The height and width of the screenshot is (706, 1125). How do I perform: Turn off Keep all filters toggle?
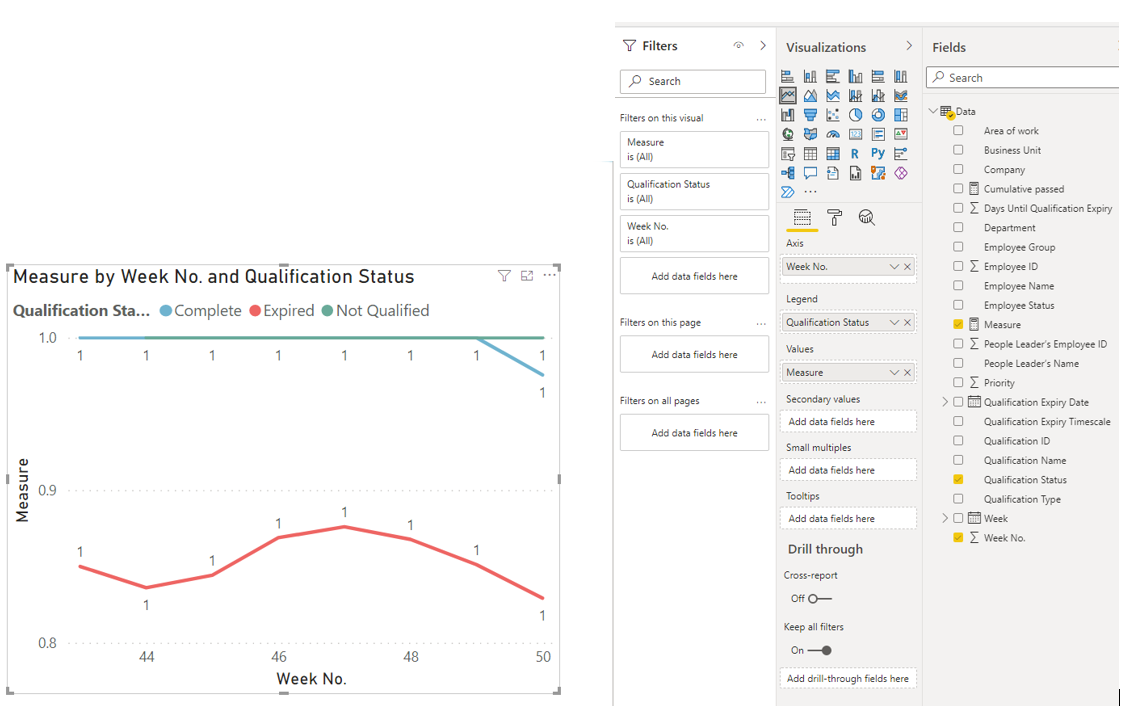[x=819, y=650]
